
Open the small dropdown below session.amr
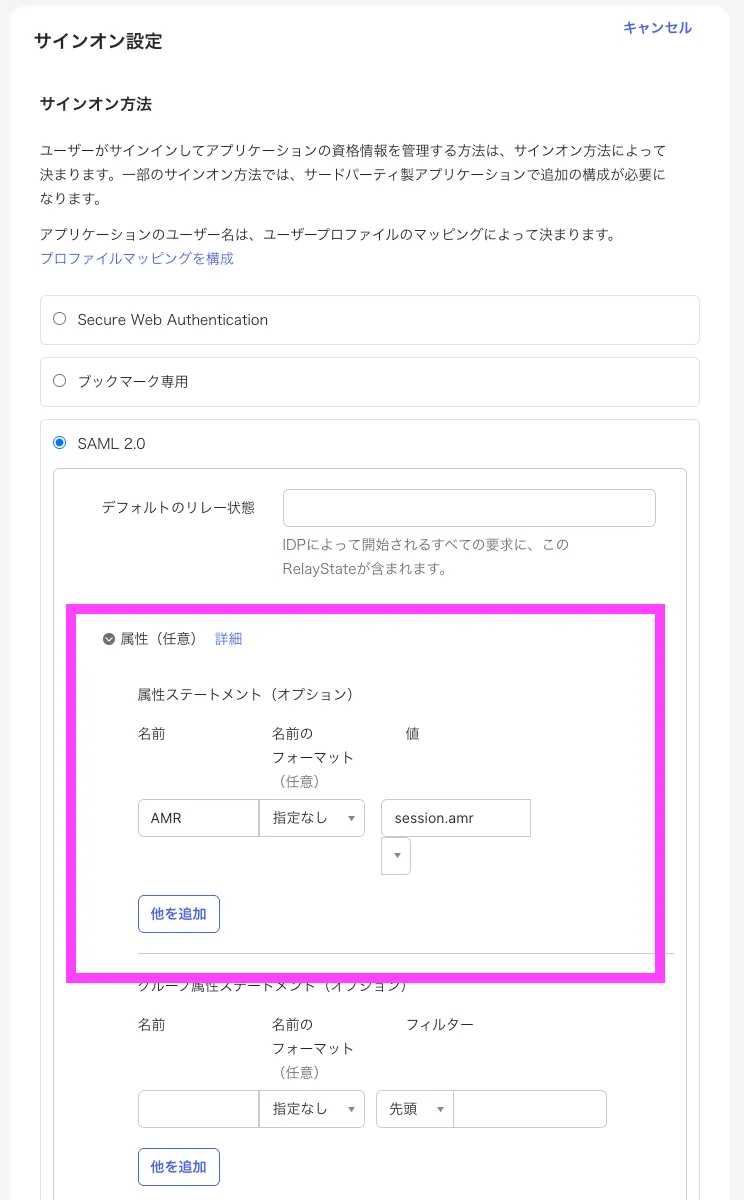[x=396, y=856]
